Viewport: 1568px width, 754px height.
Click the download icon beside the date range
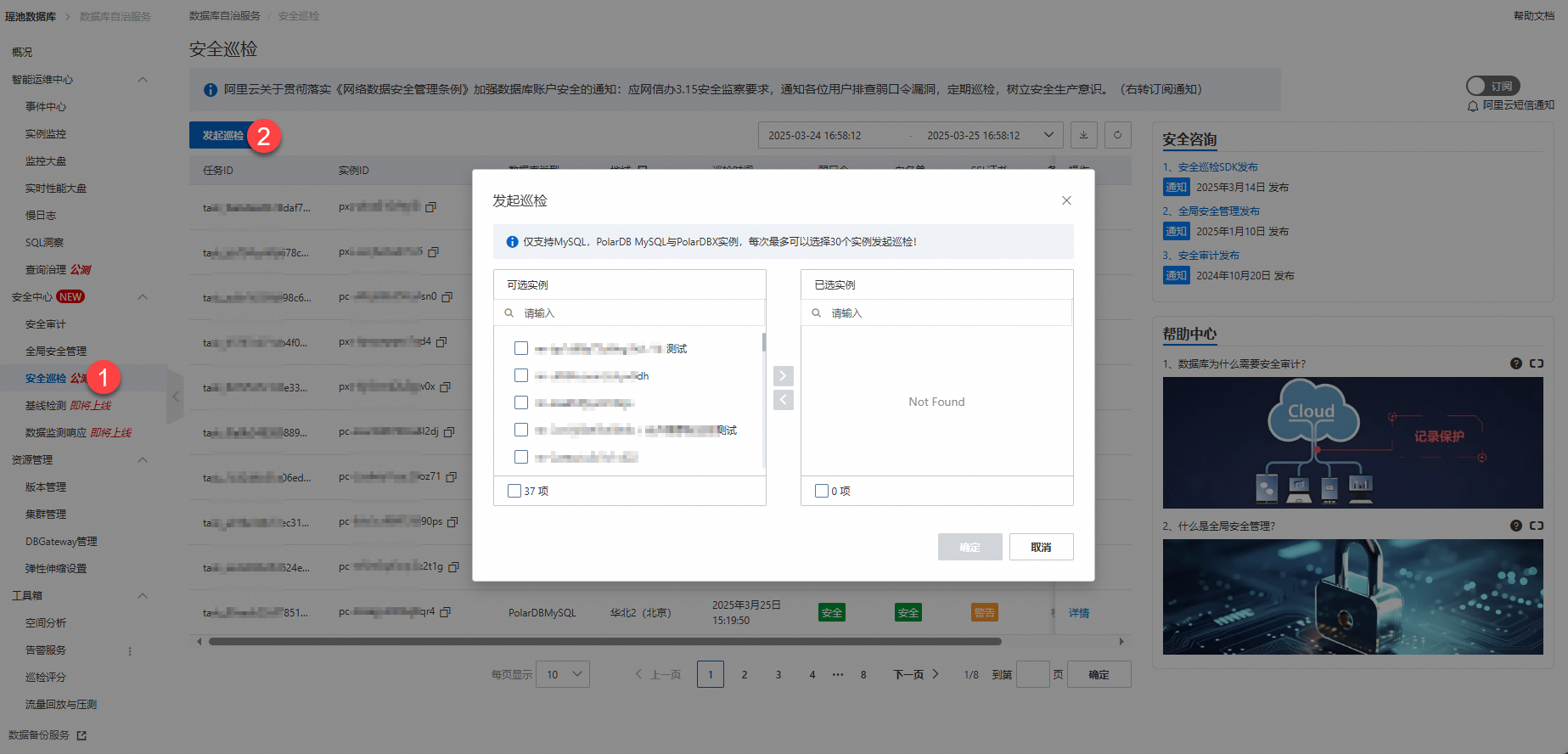1084,135
